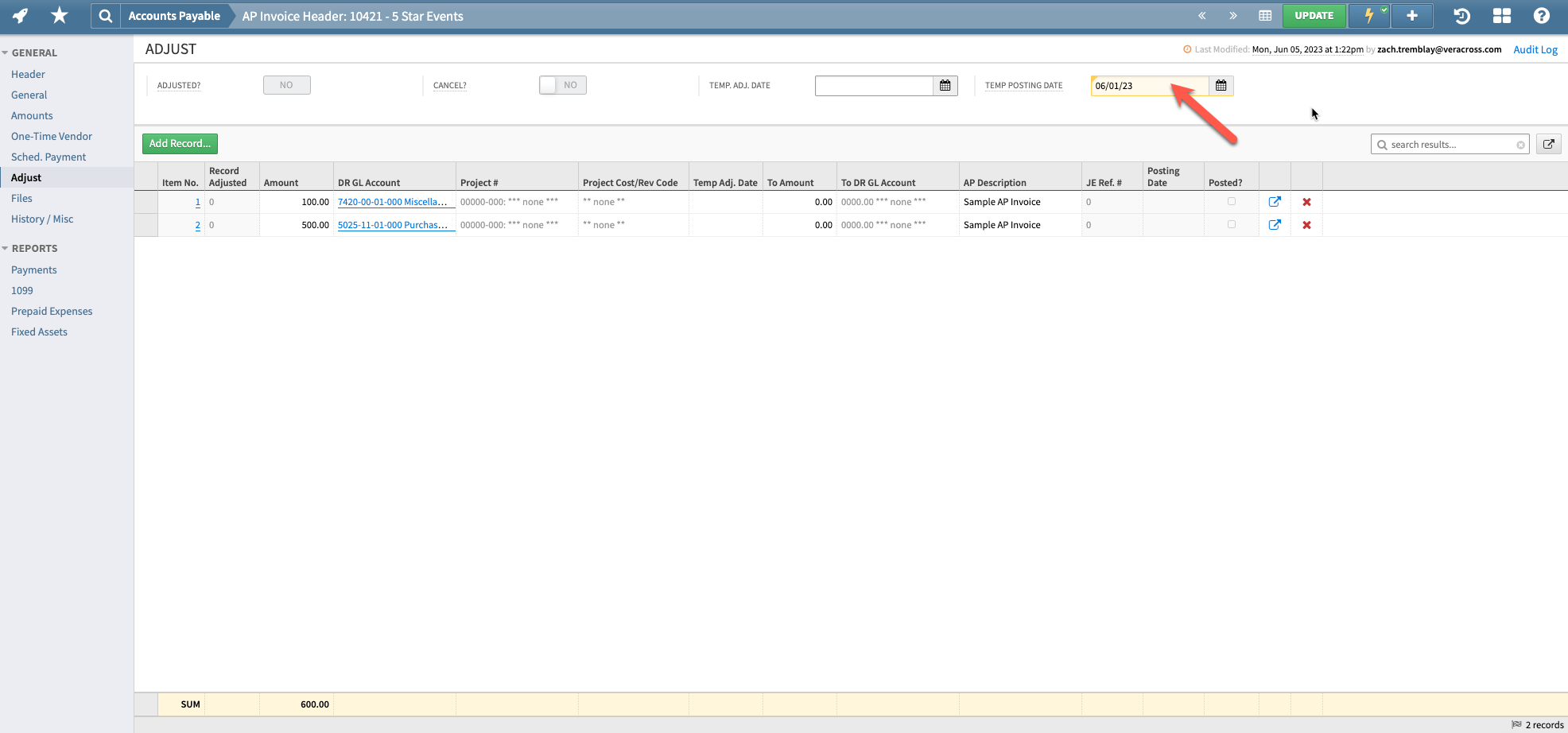
Task: Collapse the GENERAL section
Action: [x=6, y=52]
